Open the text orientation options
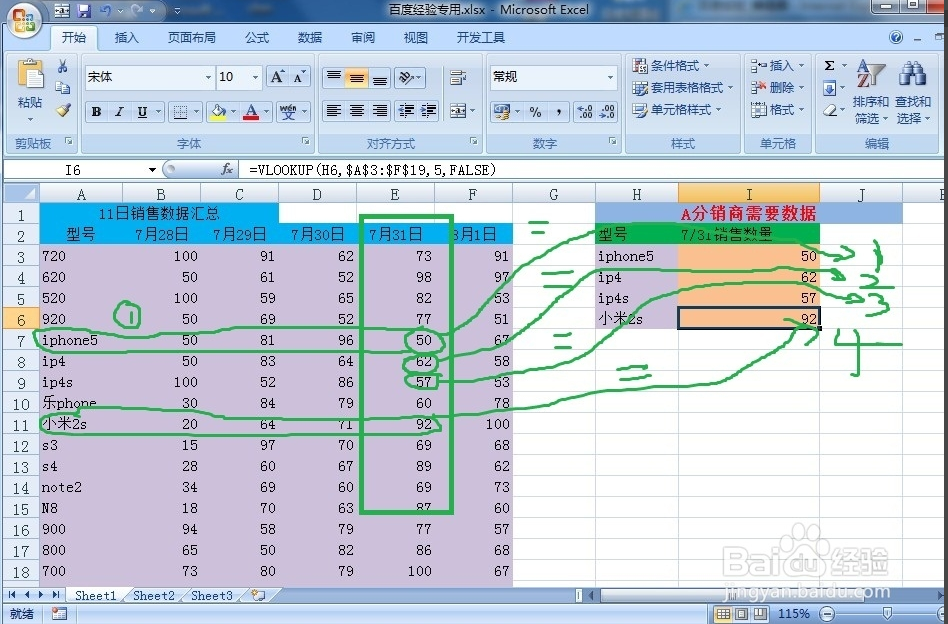948x624 pixels. tap(410, 77)
